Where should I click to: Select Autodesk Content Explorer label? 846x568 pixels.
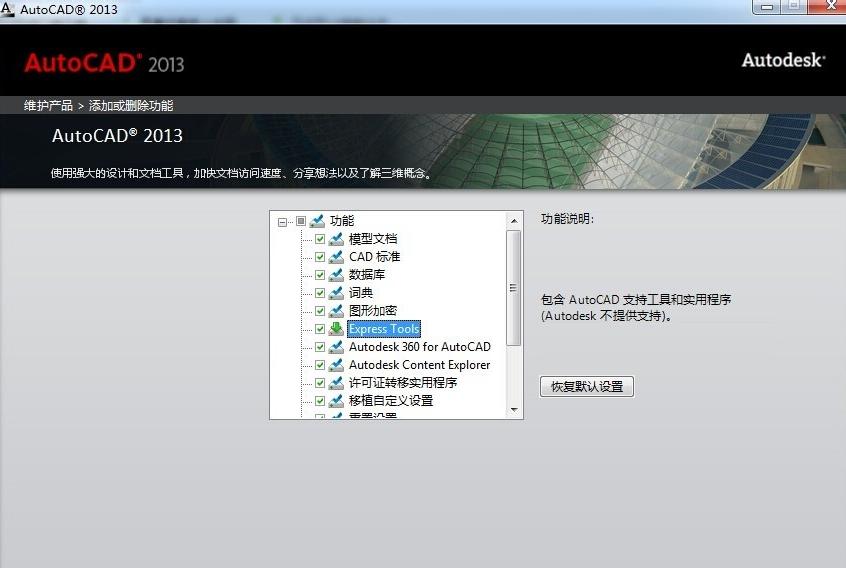click(x=420, y=365)
